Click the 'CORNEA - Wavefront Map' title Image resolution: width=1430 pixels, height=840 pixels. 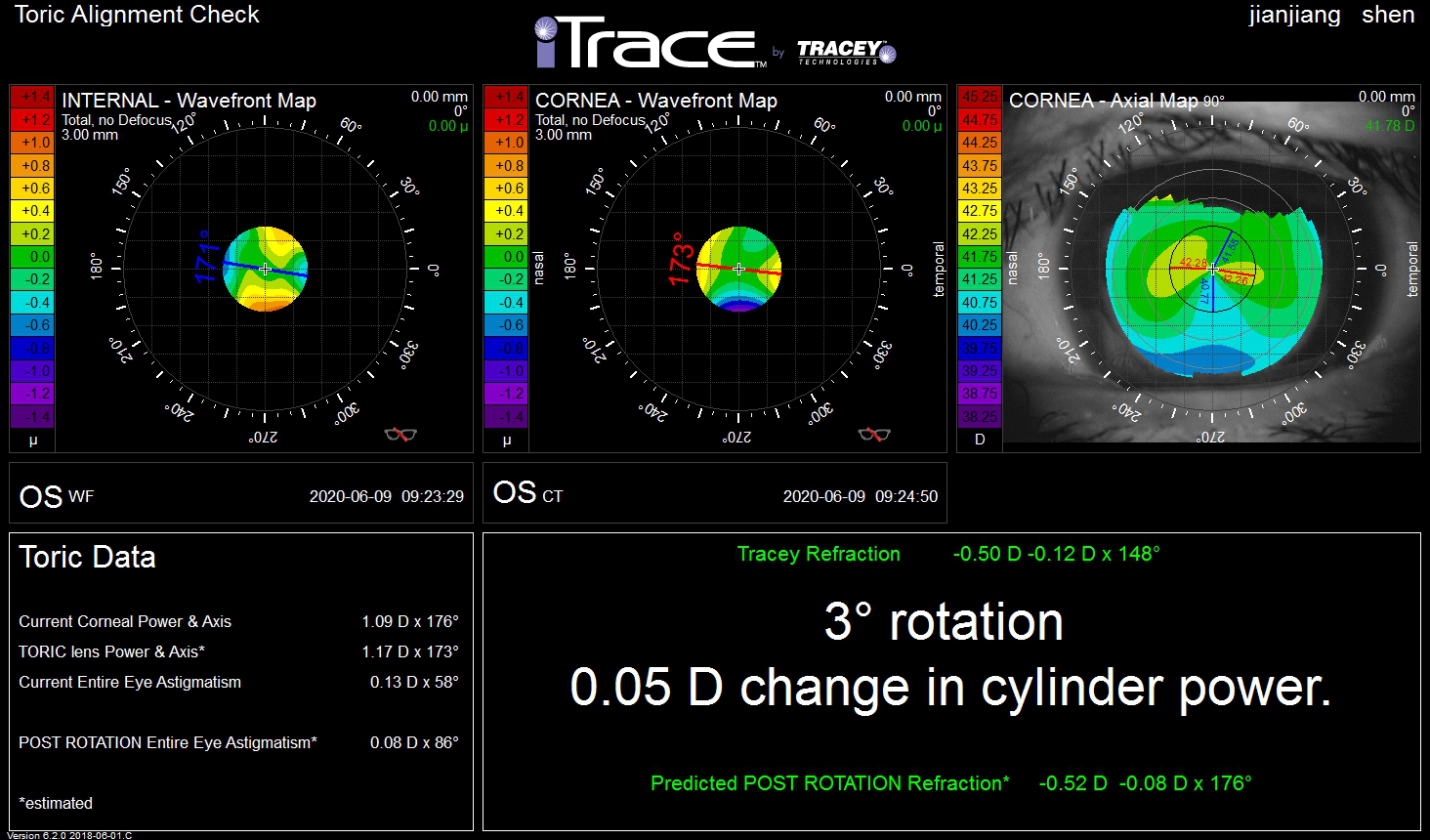pyautogui.click(x=656, y=101)
